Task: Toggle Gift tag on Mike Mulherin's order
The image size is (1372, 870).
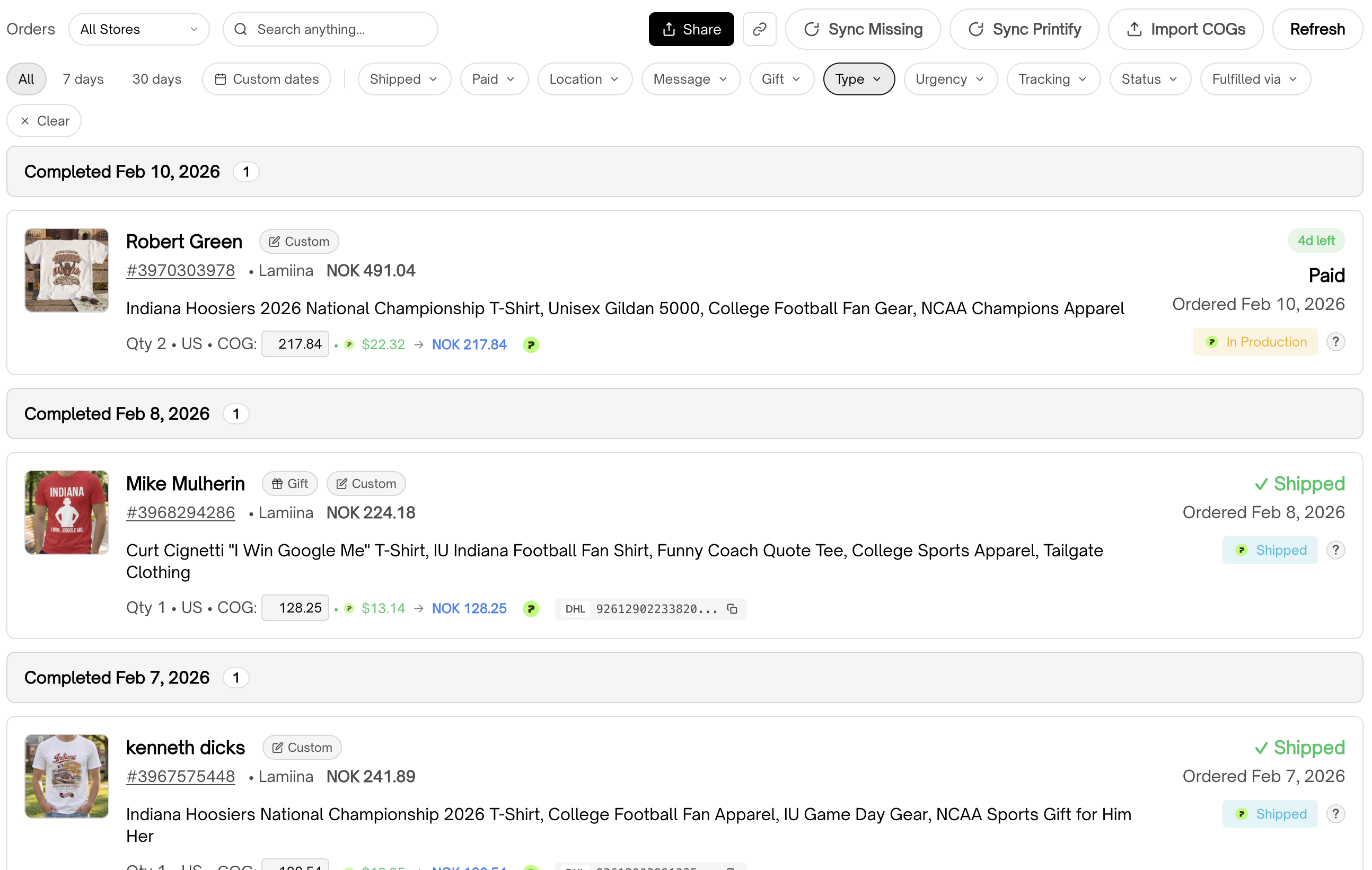Action: [289, 483]
